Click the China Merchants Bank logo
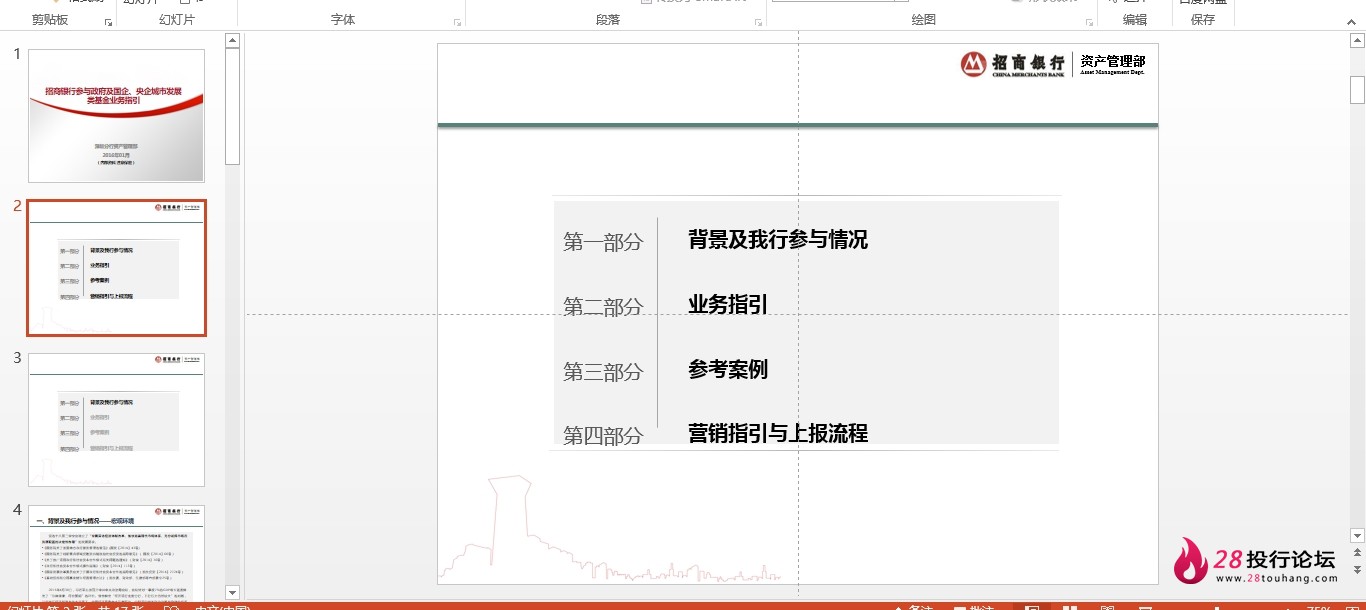1366x610 pixels. pyautogui.click(x=1013, y=64)
